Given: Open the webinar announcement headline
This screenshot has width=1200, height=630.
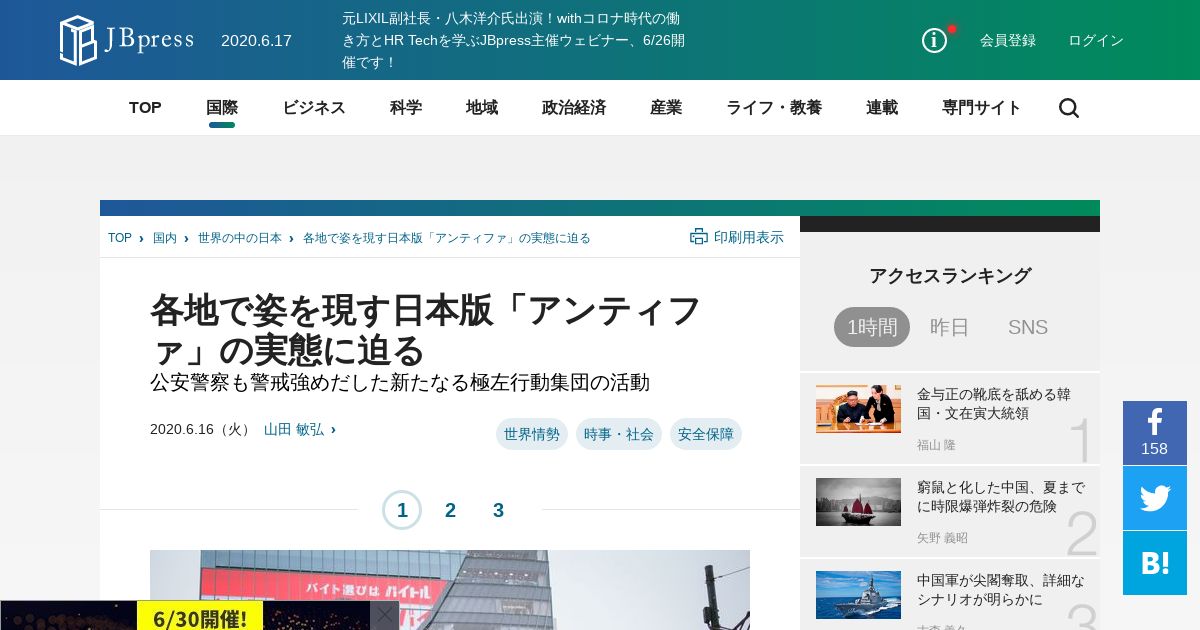Looking at the screenshot, I should tap(514, 40).
